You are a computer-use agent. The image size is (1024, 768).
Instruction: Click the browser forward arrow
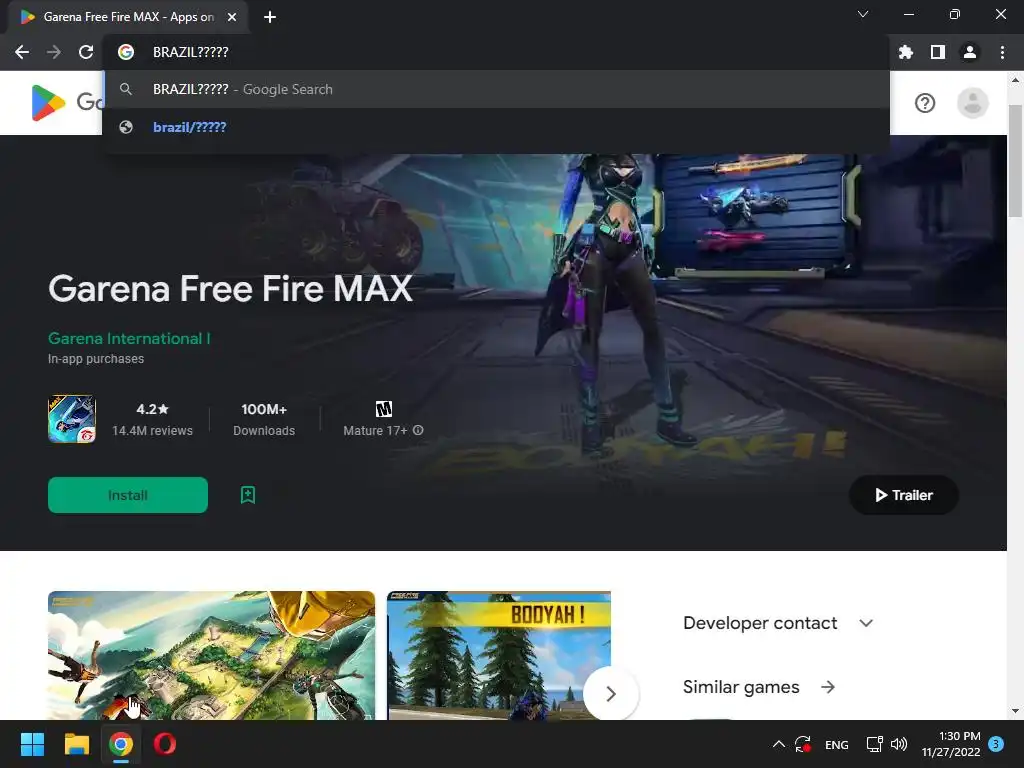54,52
